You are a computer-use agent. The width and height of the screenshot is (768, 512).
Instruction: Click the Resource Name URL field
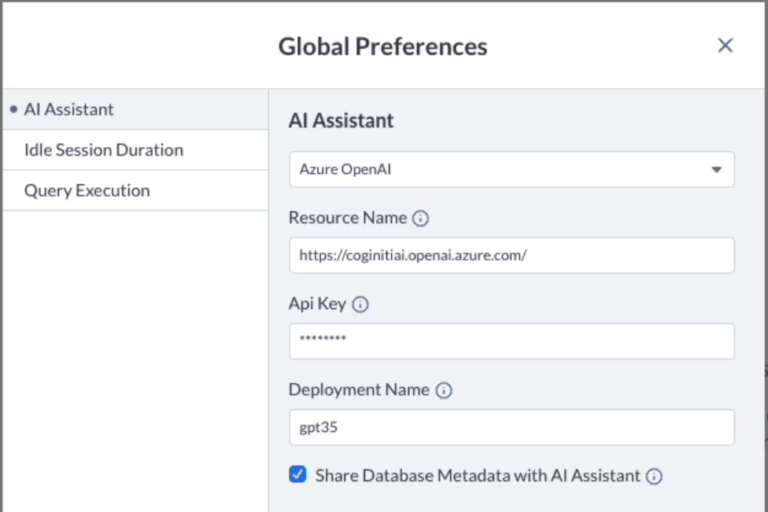tap(511, 255)
